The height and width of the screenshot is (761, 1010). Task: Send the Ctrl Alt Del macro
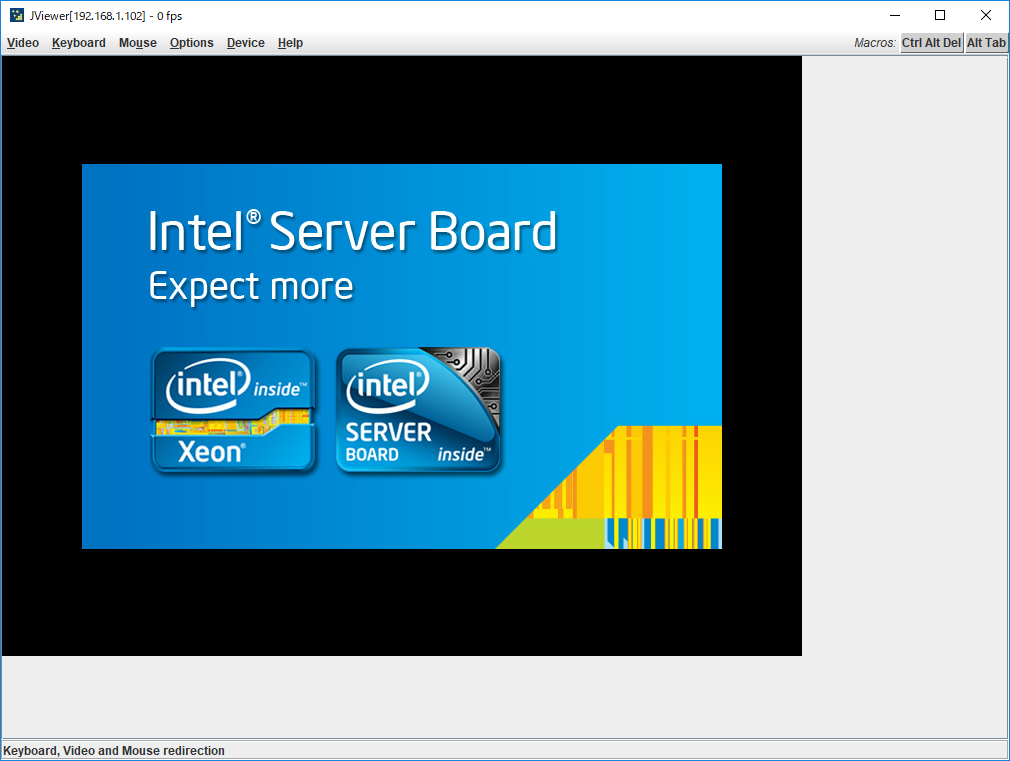(x=931, y=43)
